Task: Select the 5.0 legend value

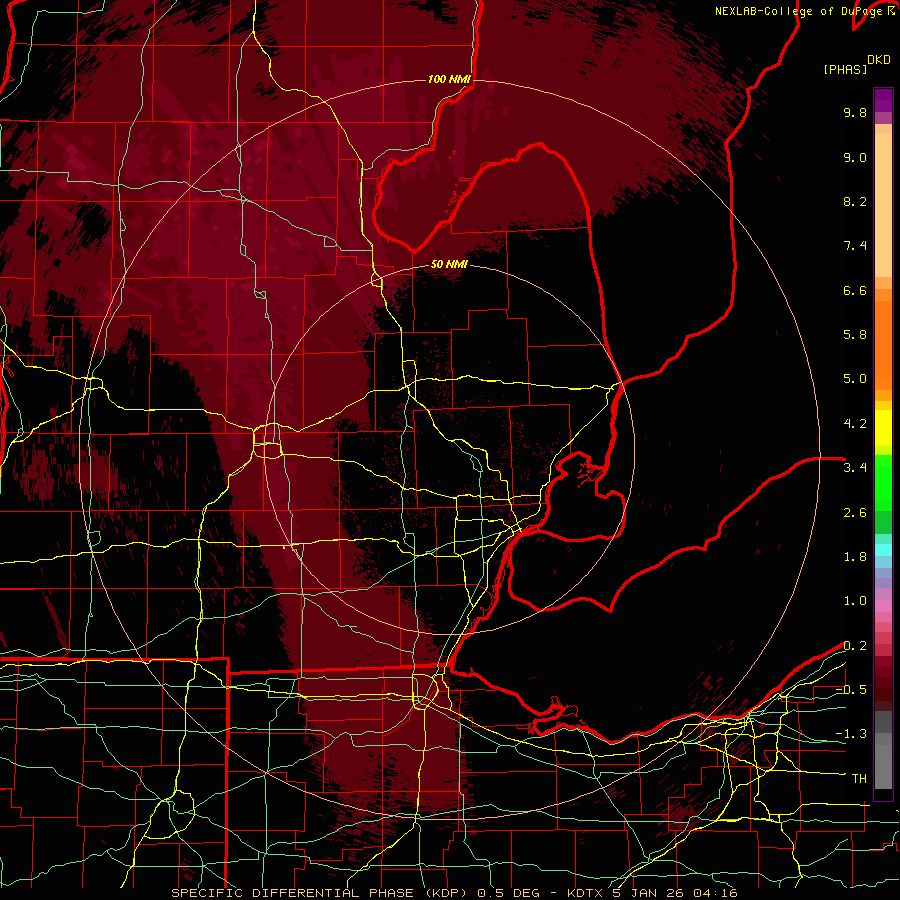Action: pos(855,379)
